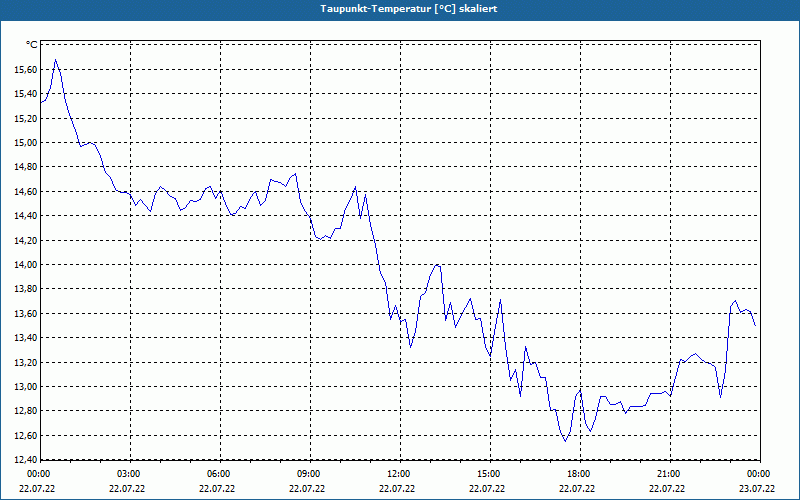Viewport: 800px width, 500px height.
Task: Click the "00:00" time label for 22.07.22
Action: point(38,474)
